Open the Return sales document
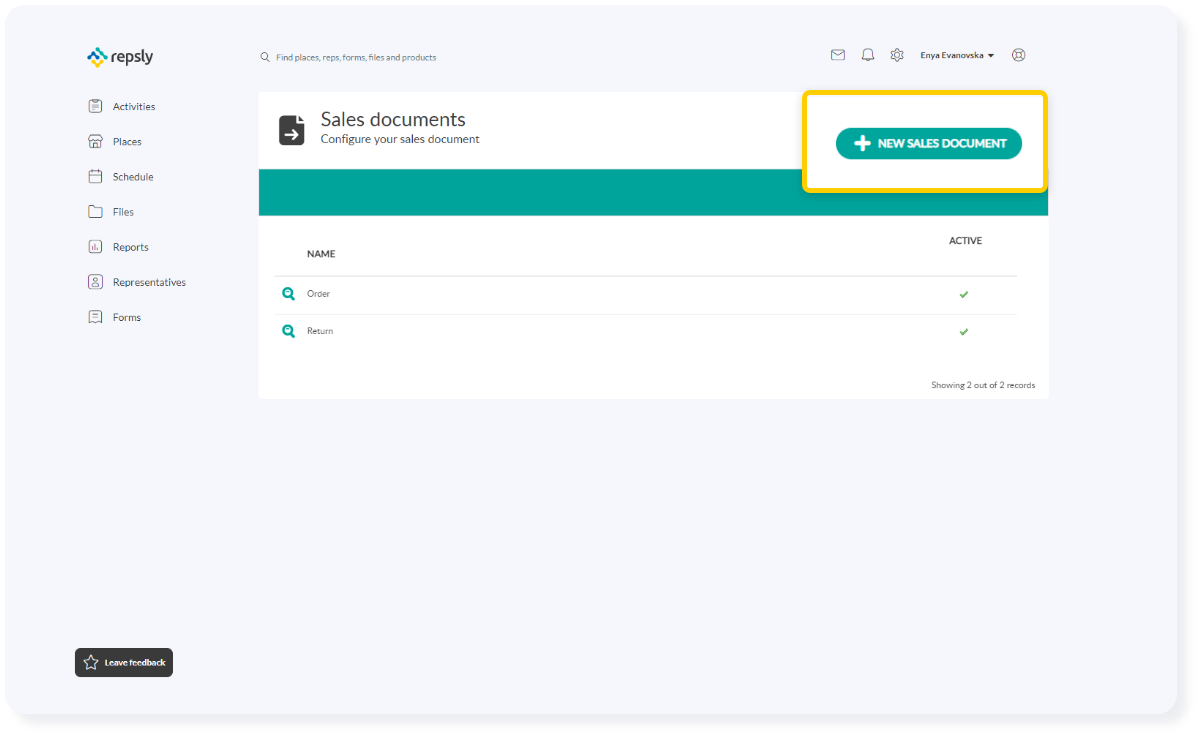The height and width of the screenshot is (739, 1202). click(x=320, y=331)
